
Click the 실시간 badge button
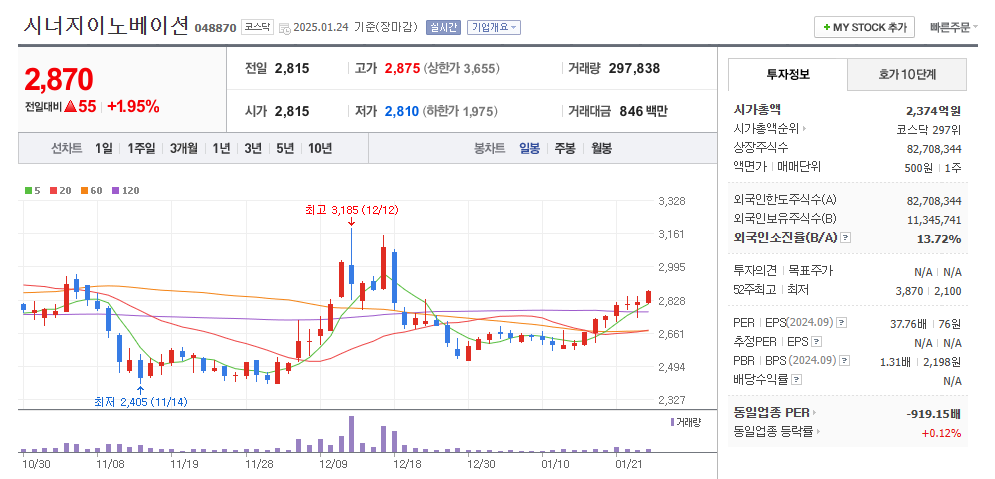click(x=443, y=27)
